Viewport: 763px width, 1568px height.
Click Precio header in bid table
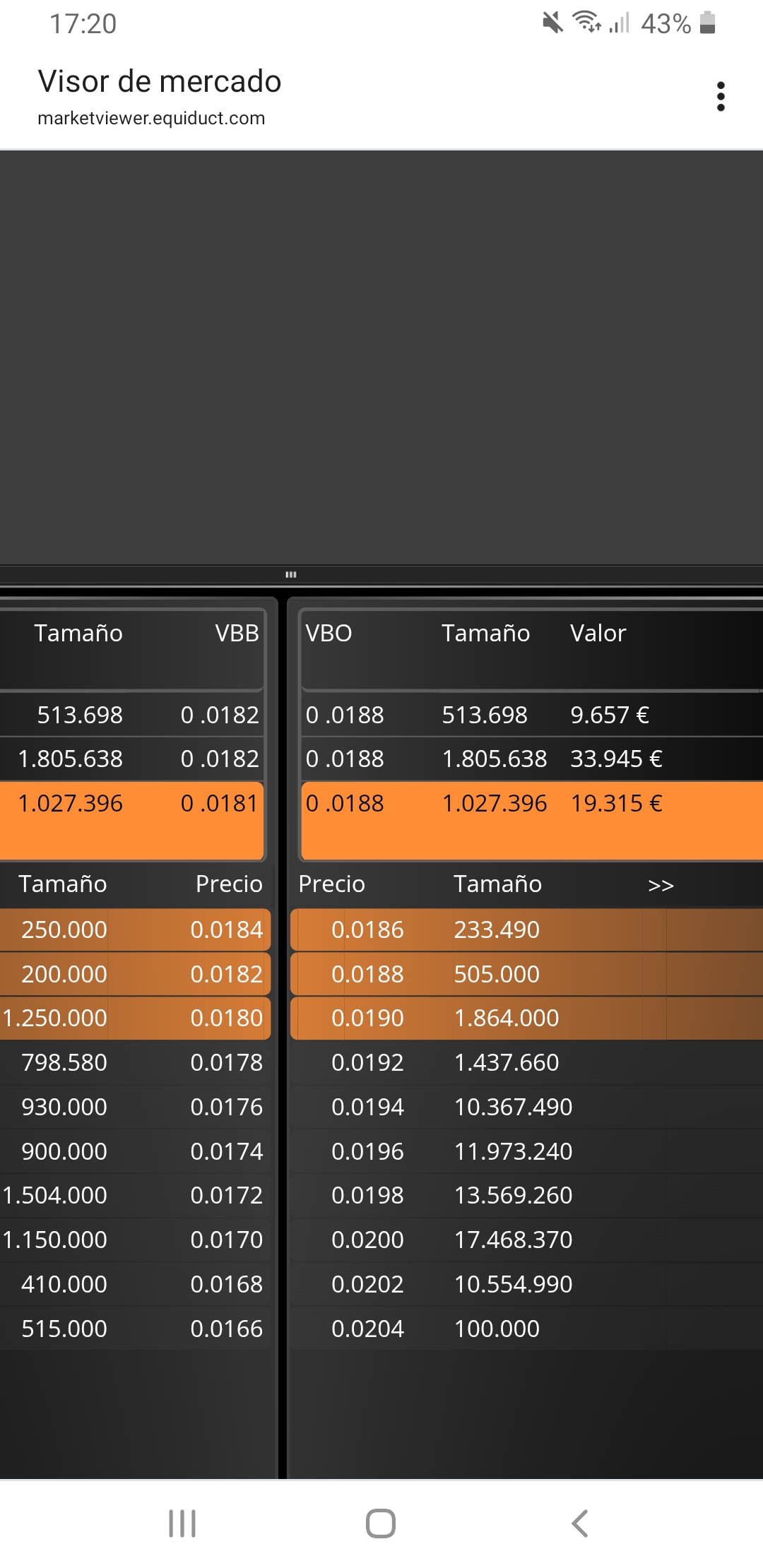pyautogui.click(x=229, y=884)
